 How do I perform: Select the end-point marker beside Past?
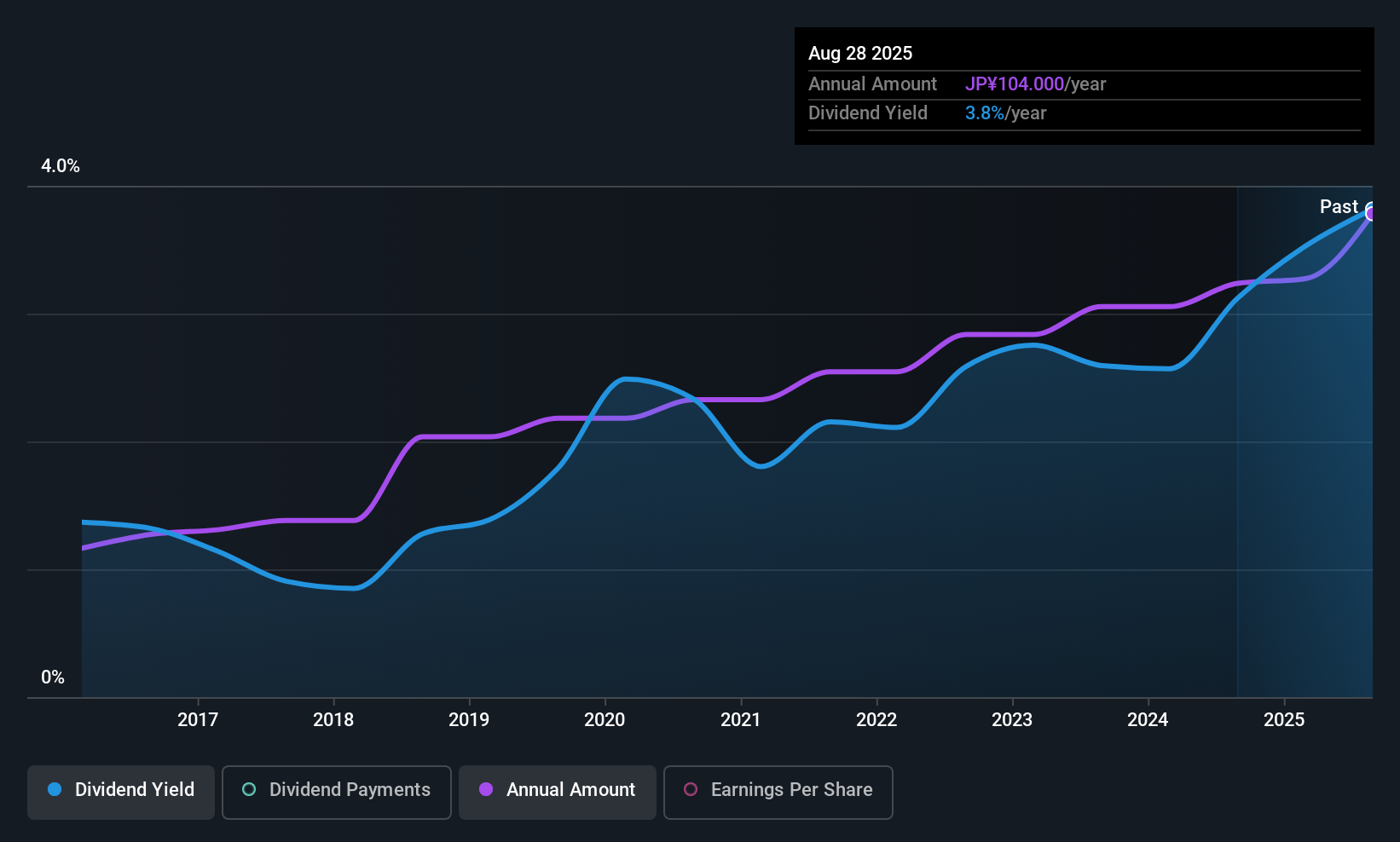tap(1371, 212)
